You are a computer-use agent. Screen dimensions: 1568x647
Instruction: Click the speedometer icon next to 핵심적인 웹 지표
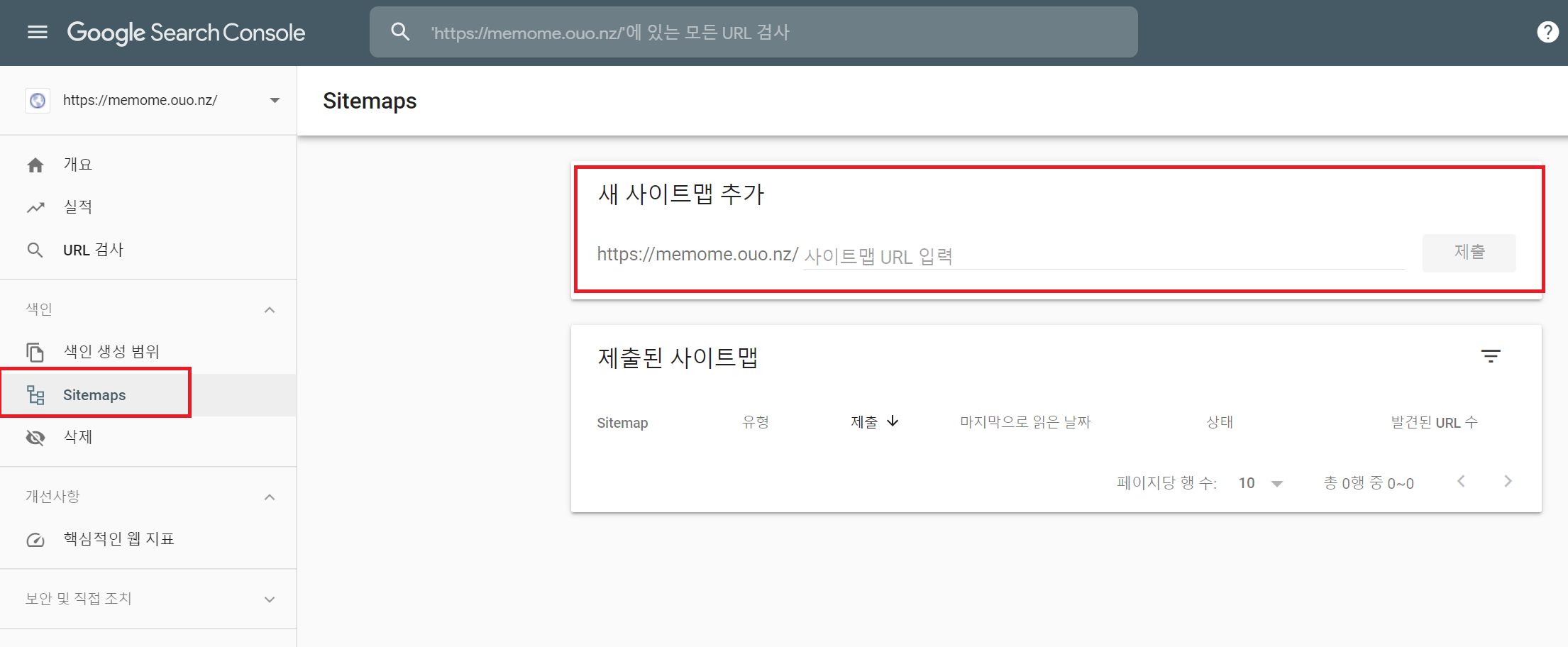35,540
